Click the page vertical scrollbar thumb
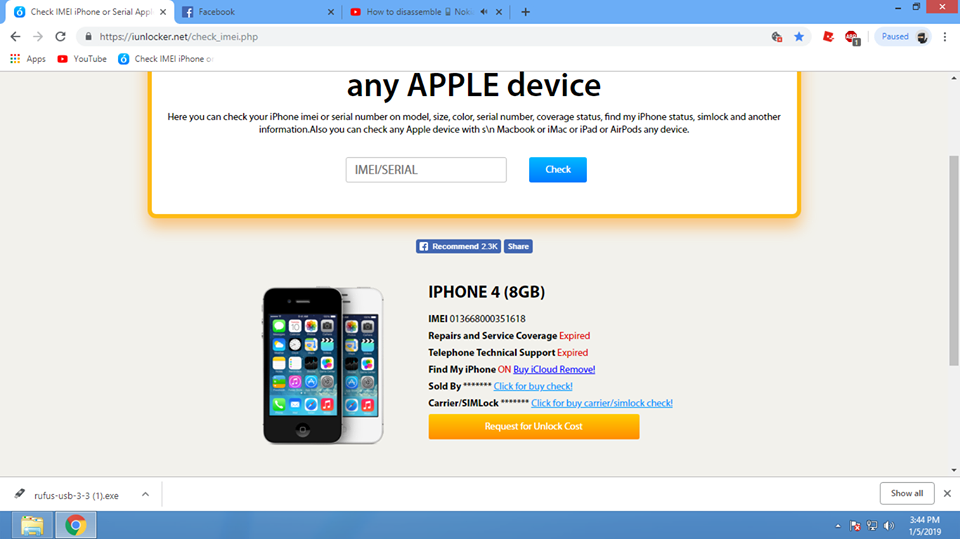 [x=954, y=260]
